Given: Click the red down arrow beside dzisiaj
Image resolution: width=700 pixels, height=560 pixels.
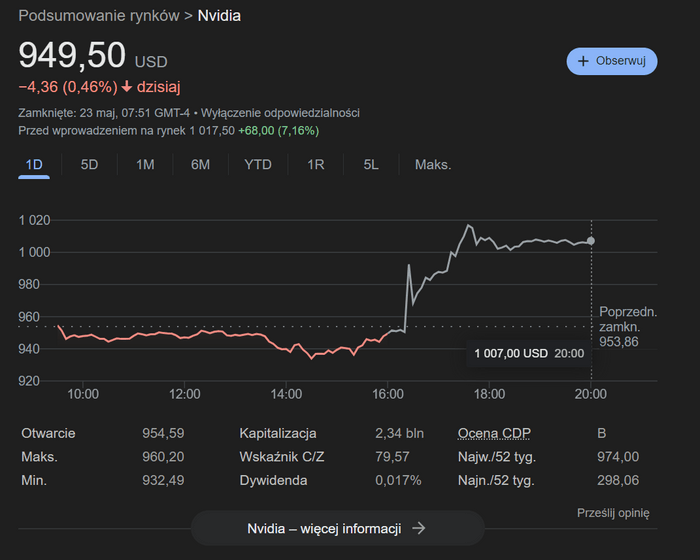Looking at the screenshot, I should pyautogui.click(x=127, y=86).
